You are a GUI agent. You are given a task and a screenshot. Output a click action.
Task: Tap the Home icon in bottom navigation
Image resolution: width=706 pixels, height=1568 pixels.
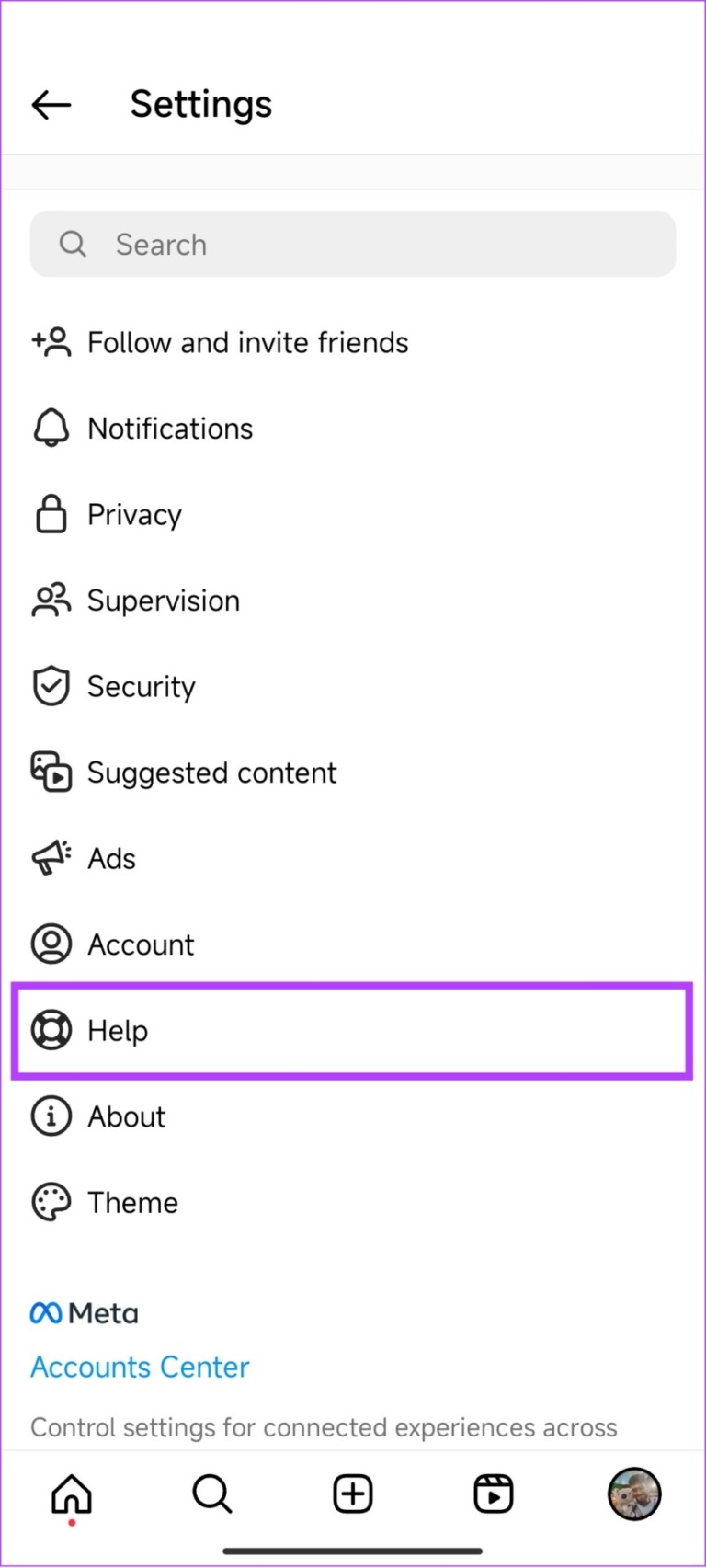(71, 1494)
